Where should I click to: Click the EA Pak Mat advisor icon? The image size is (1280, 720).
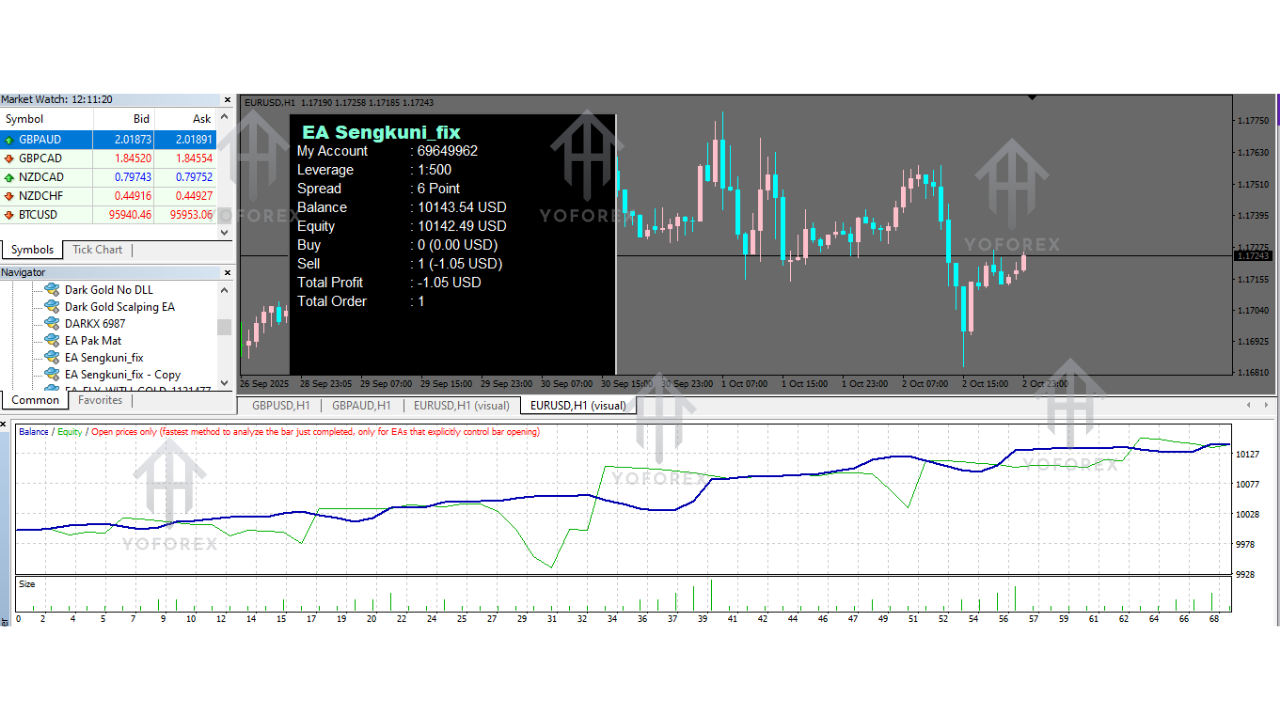(x=52, y=341)
